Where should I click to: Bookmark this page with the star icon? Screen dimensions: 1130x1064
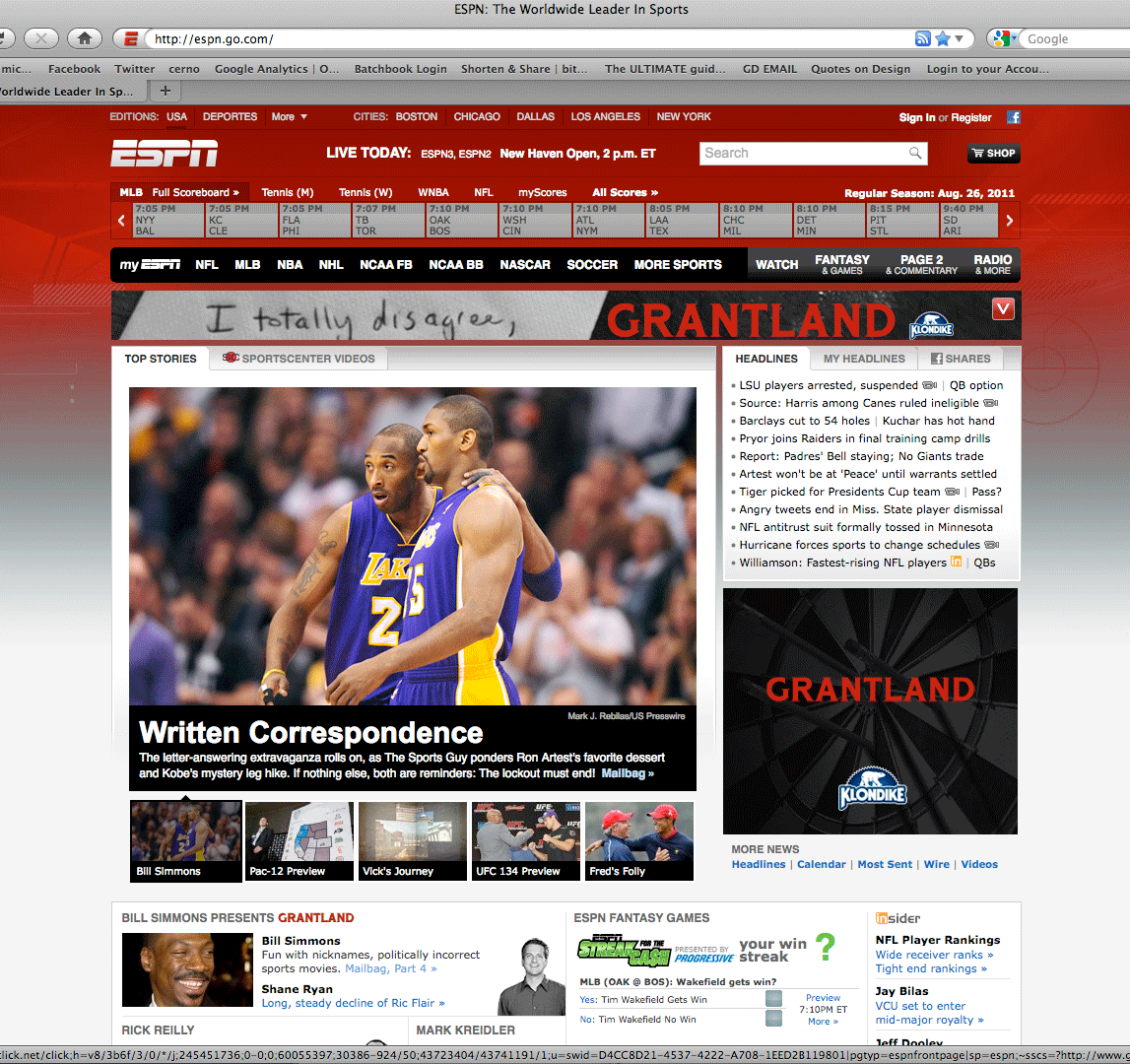tap(942, 39)
